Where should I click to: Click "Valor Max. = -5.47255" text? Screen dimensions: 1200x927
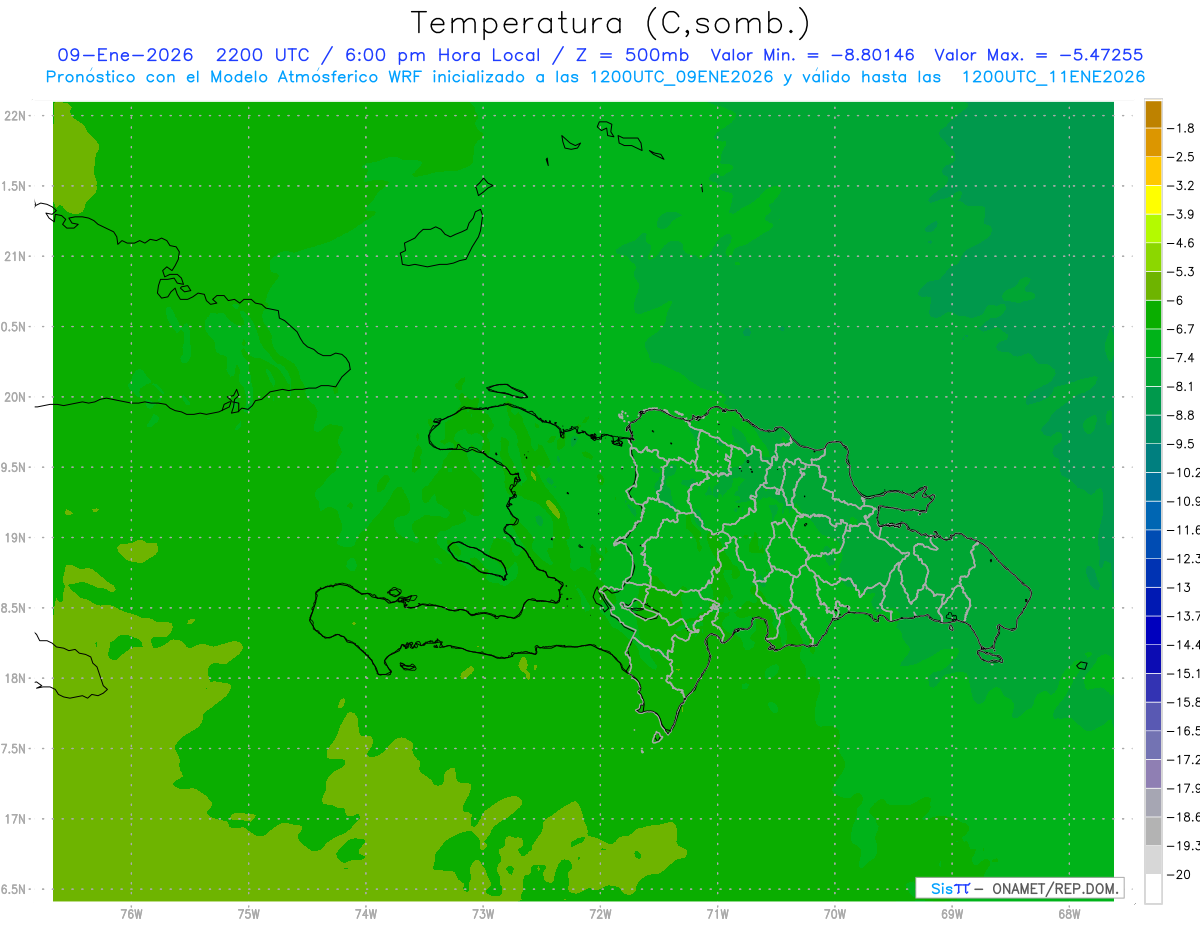click(1038, 55)
